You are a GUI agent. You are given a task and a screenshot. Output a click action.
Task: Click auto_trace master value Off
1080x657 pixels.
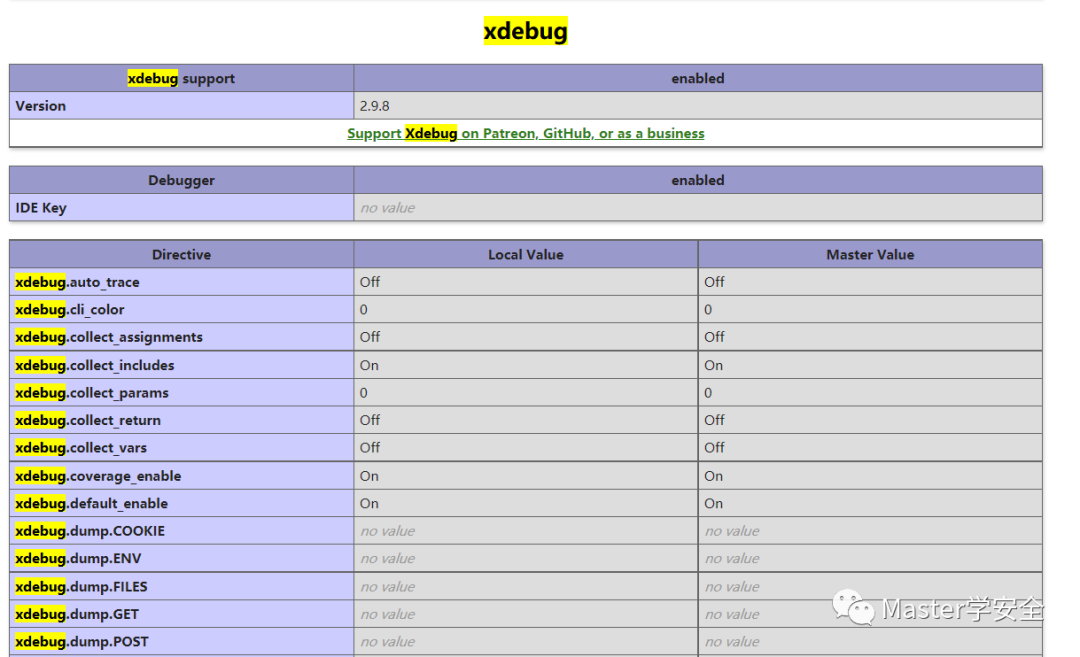pos(714,282)
